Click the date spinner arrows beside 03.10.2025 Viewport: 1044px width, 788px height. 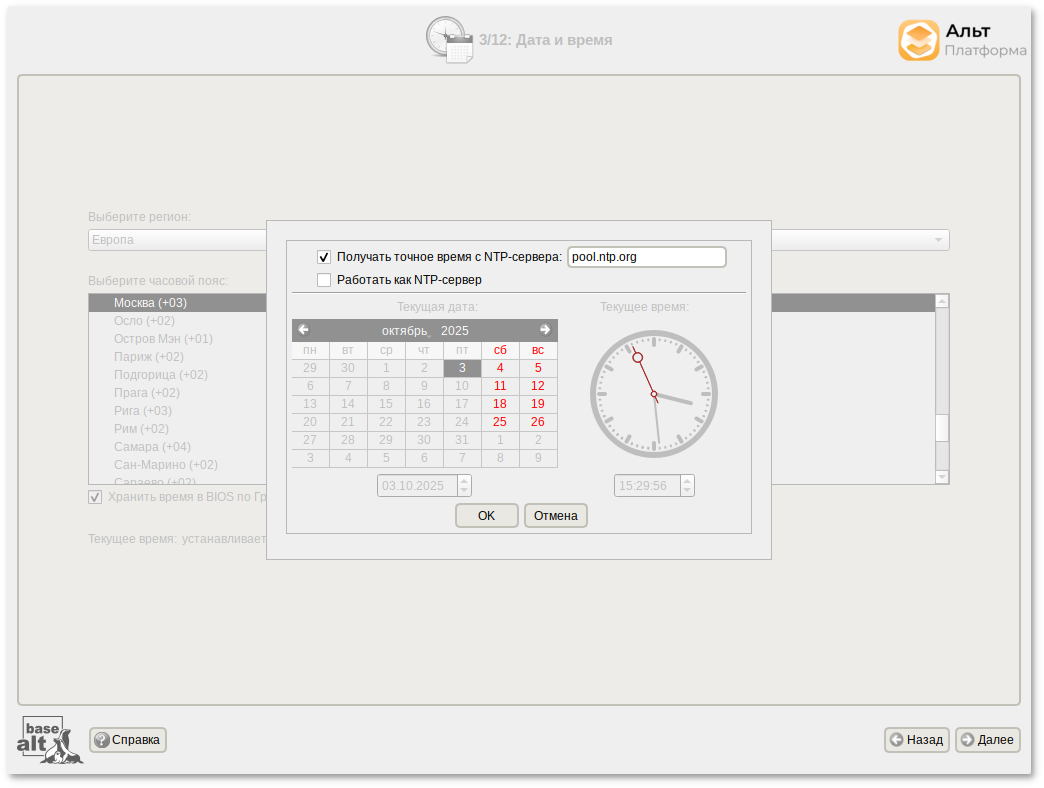[463, 486]
